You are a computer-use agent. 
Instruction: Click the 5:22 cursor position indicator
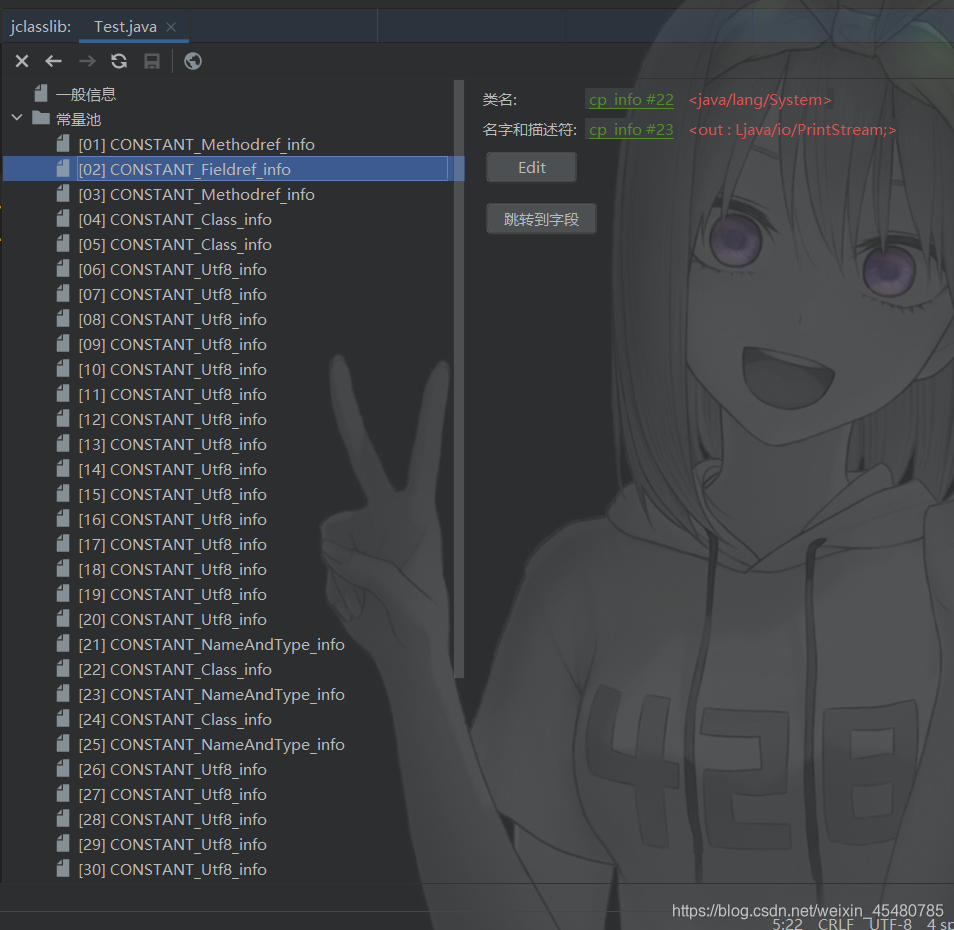tap(787, 924)
